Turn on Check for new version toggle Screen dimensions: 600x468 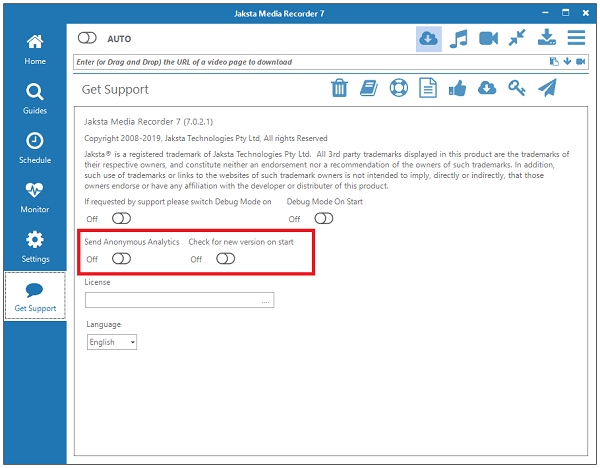coord(225,259)
